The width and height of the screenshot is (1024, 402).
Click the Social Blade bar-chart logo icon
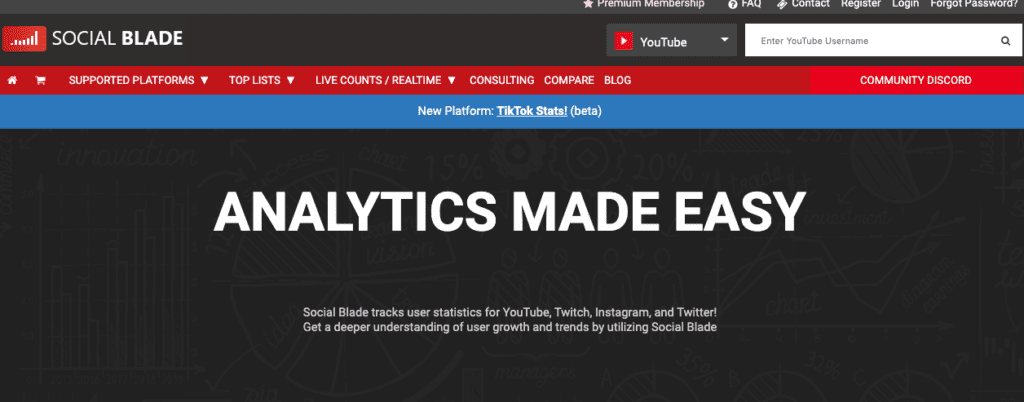pyautogui.click(x=24, y=39)
